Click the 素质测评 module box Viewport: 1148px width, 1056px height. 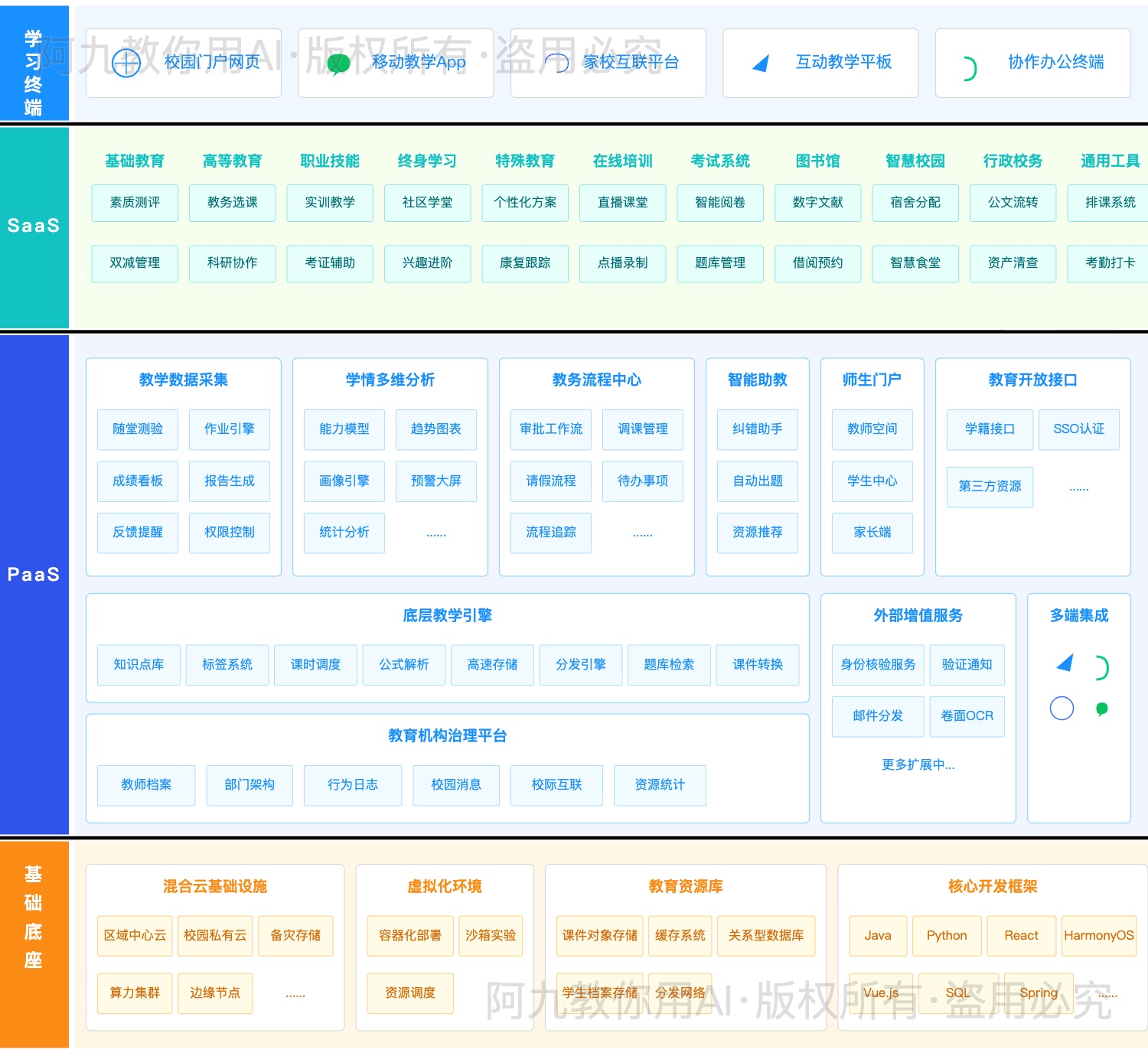click(135, 203)
